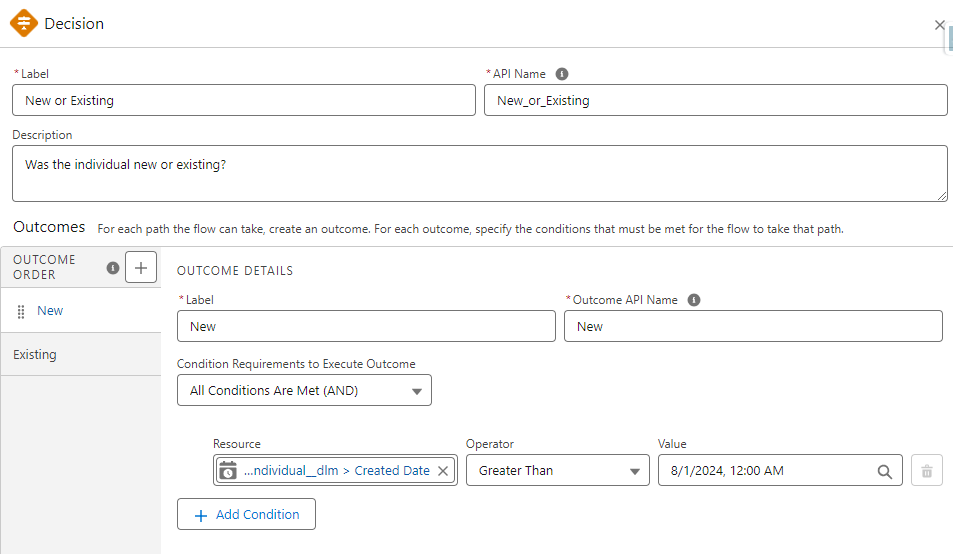This screenshot has width=953, height=554.
Task: Click the Outcome API Name input field
Action: [752, 326]
